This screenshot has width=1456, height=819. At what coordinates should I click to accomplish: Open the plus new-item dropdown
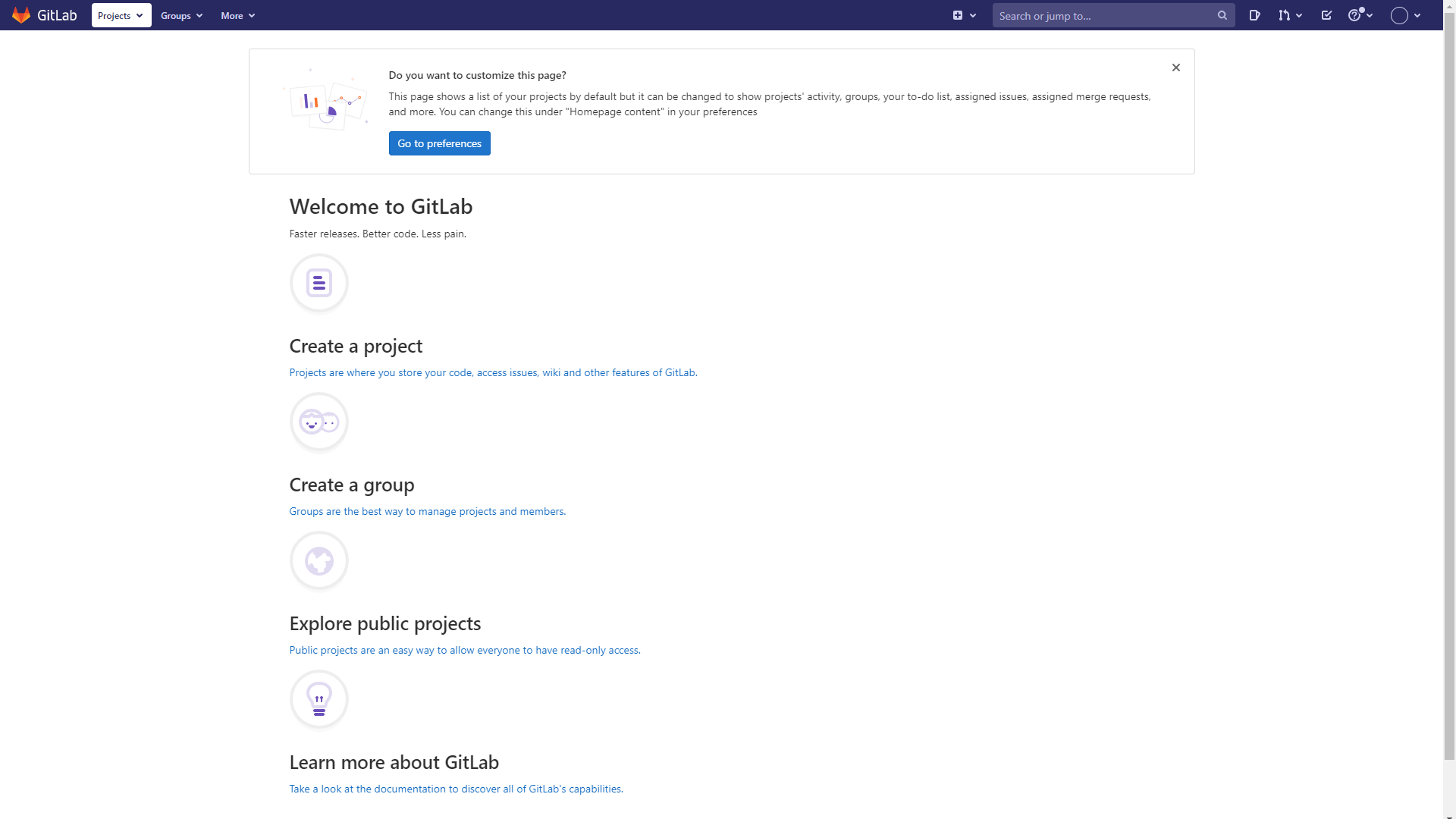pos(964,15)
